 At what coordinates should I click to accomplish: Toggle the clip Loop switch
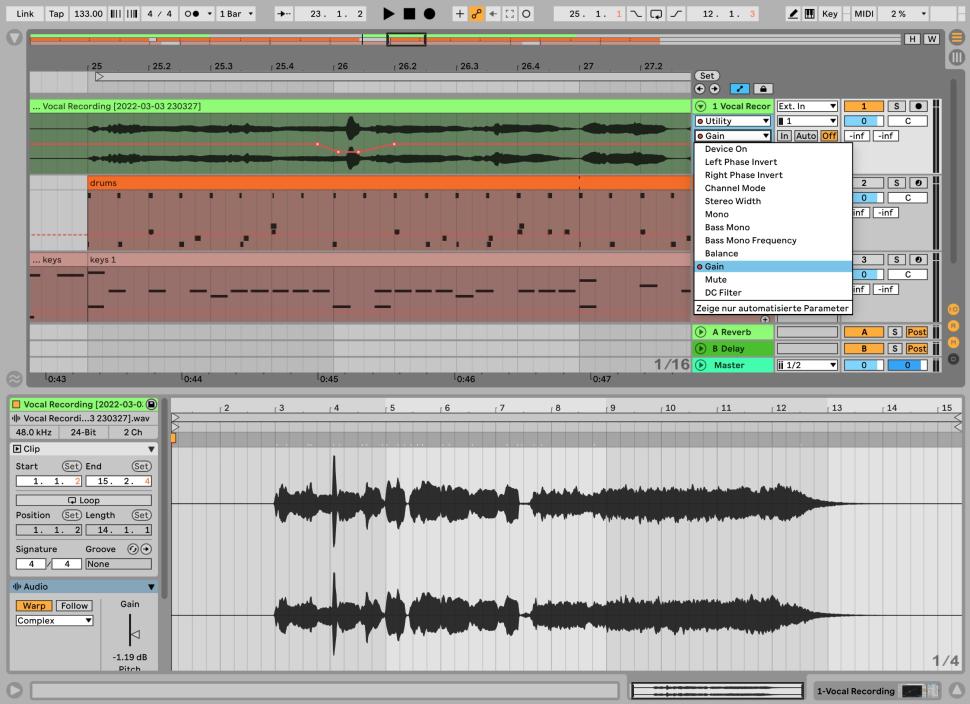tap(84, 500)
